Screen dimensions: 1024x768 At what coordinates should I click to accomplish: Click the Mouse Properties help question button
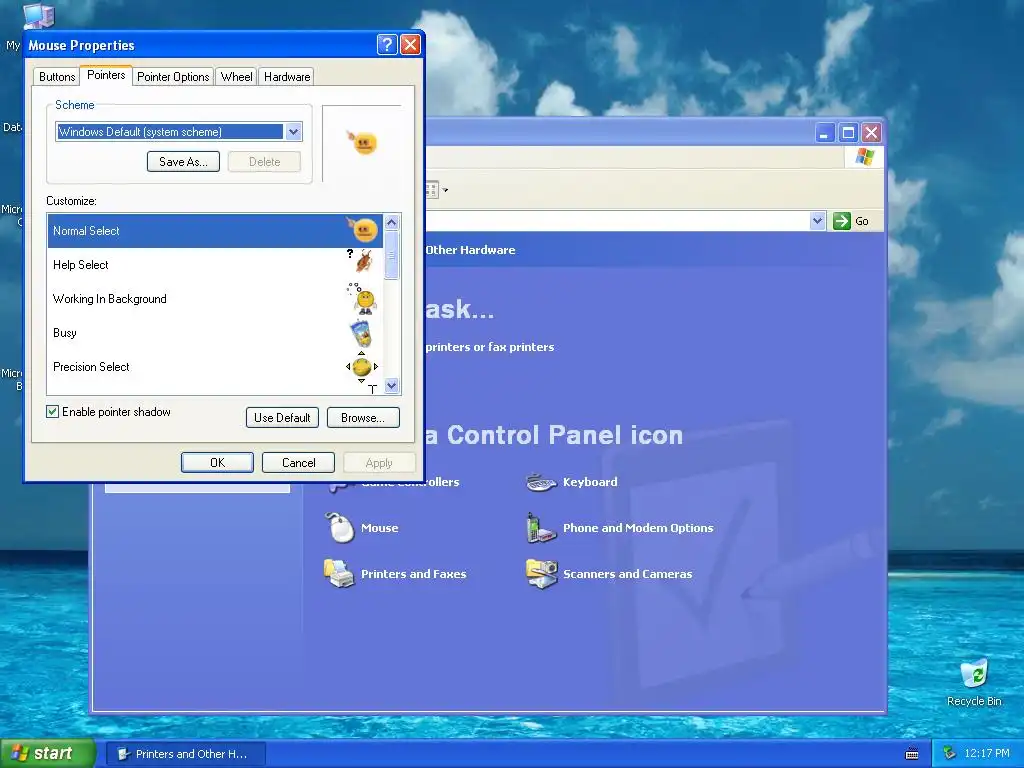pyautogui.click(x=387, y=44)
